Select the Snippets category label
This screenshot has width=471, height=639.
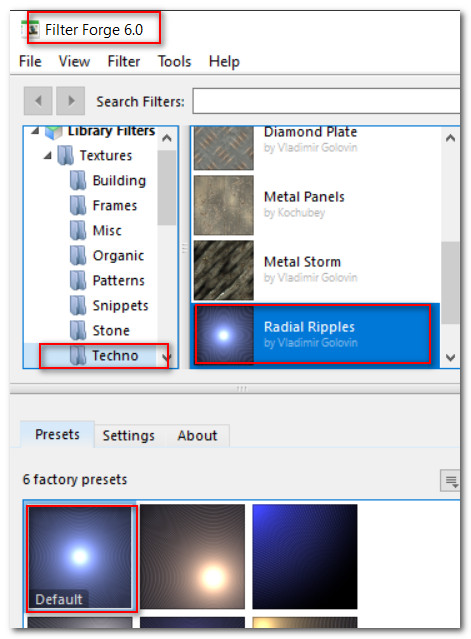[x=120, y=306]
